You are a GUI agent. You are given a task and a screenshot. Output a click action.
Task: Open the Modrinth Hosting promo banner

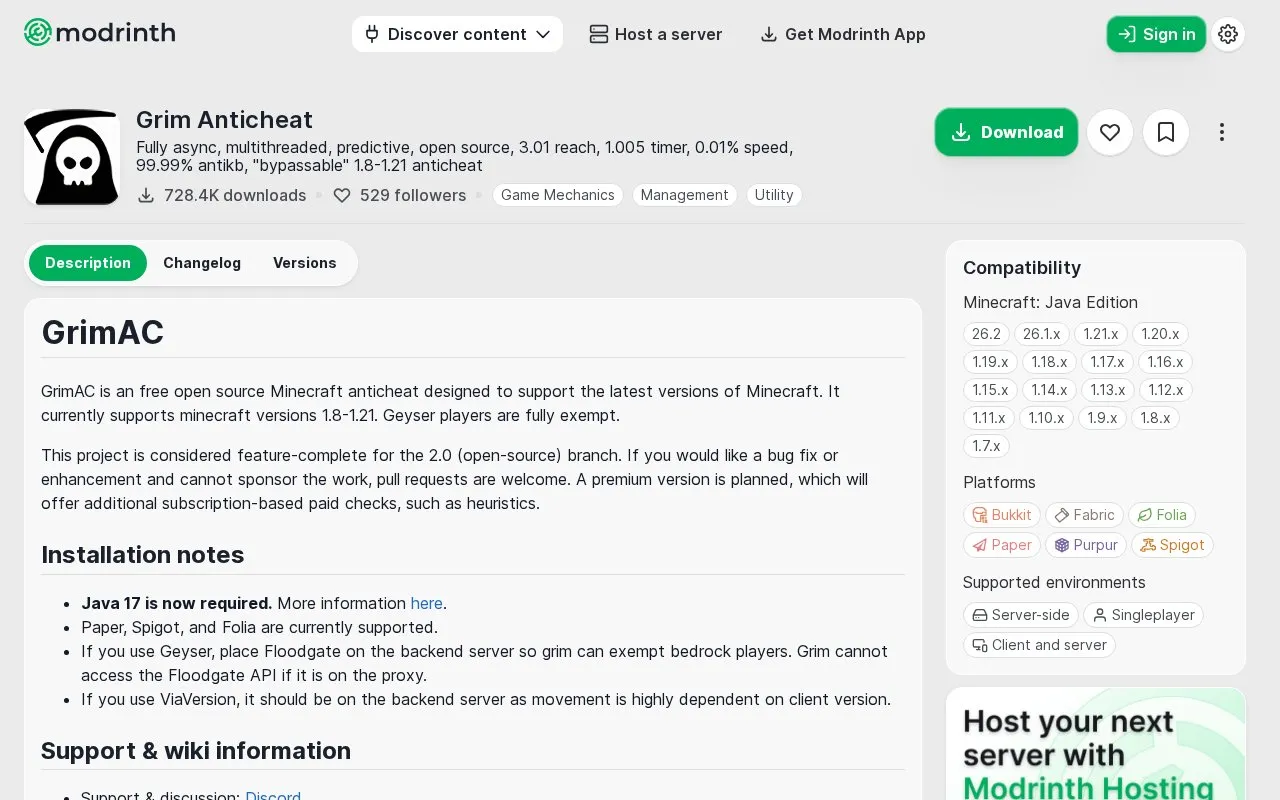(1096, 744)
